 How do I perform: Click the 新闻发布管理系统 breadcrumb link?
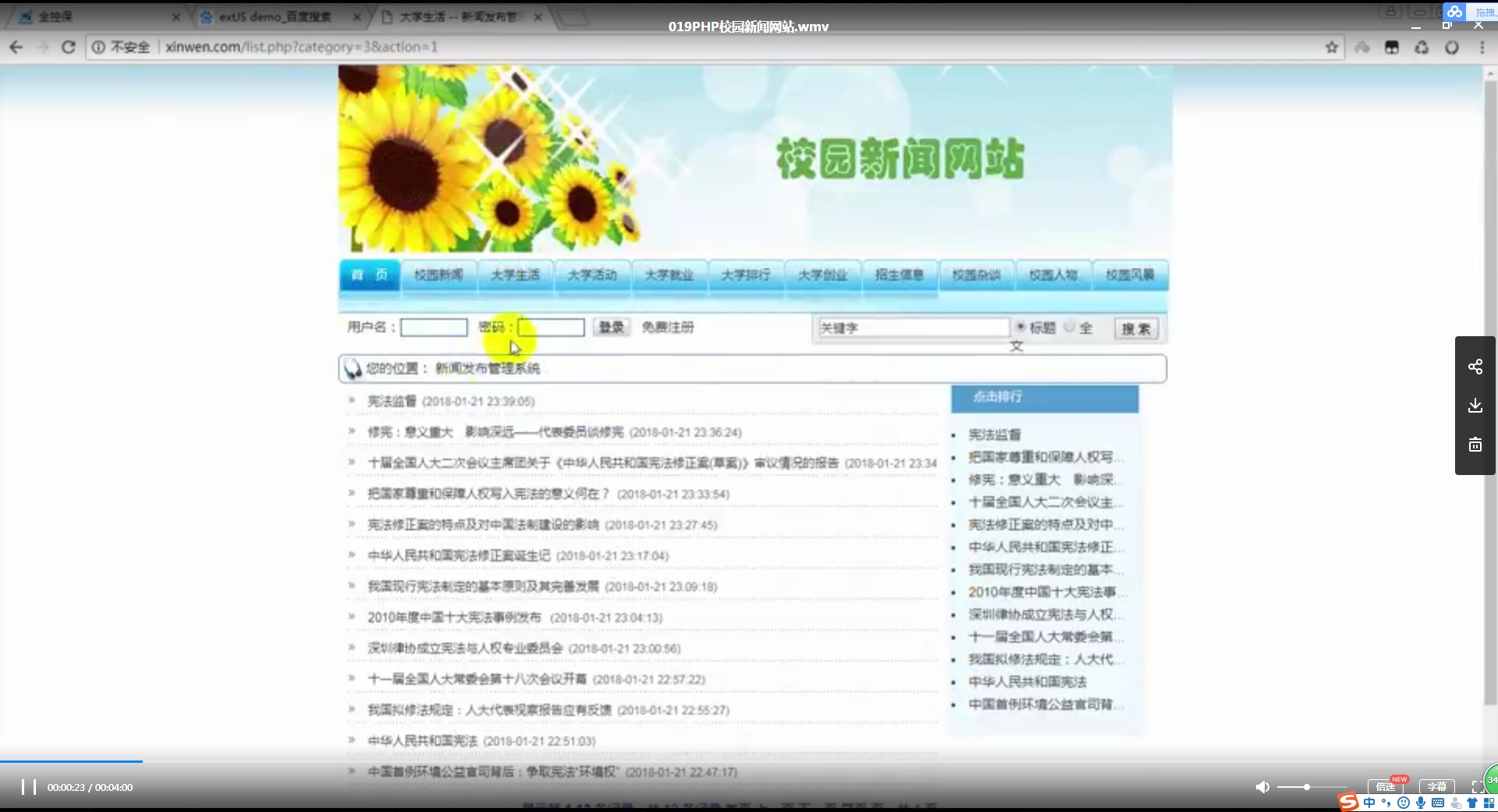488,368
